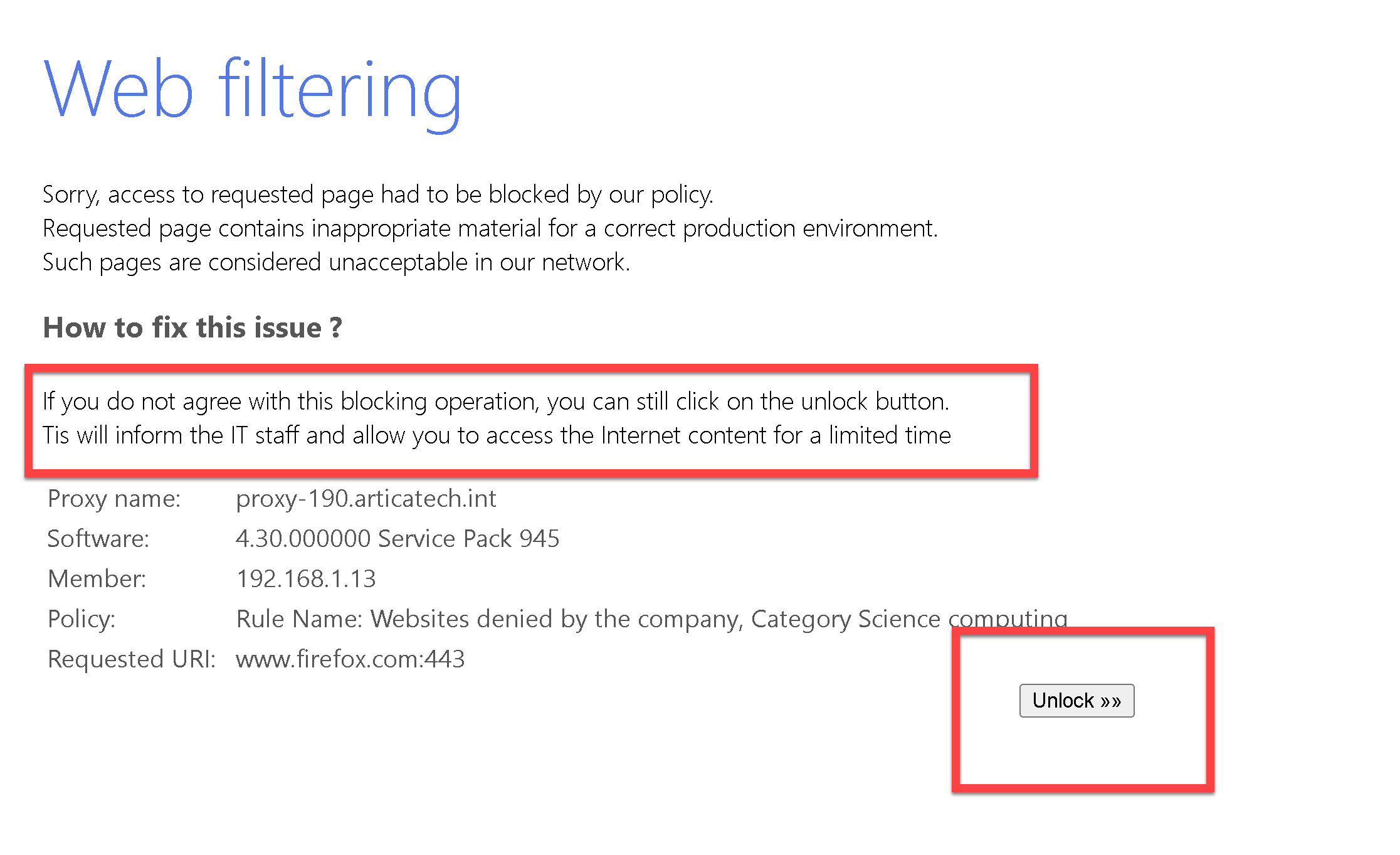Select the www.firefox.com:443 requested URI
Screen dimensions: 1400x855
(x=350, y=659)
